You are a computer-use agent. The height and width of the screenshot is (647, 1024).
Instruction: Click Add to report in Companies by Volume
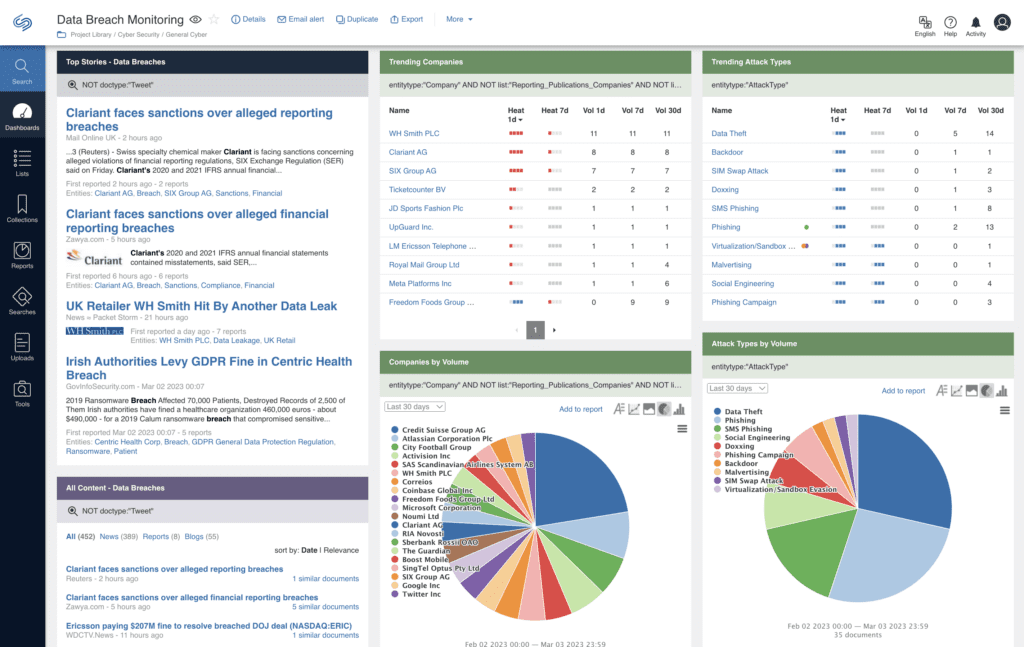tap(581, 409)
